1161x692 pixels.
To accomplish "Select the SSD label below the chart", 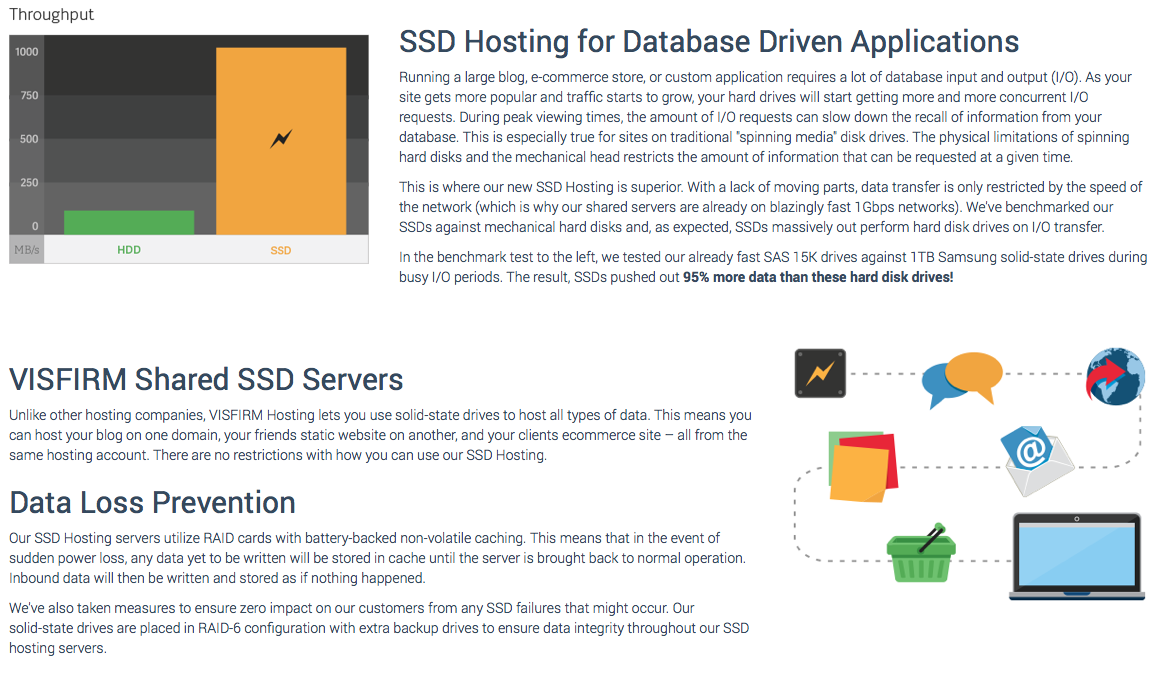I will click(280, 250).
